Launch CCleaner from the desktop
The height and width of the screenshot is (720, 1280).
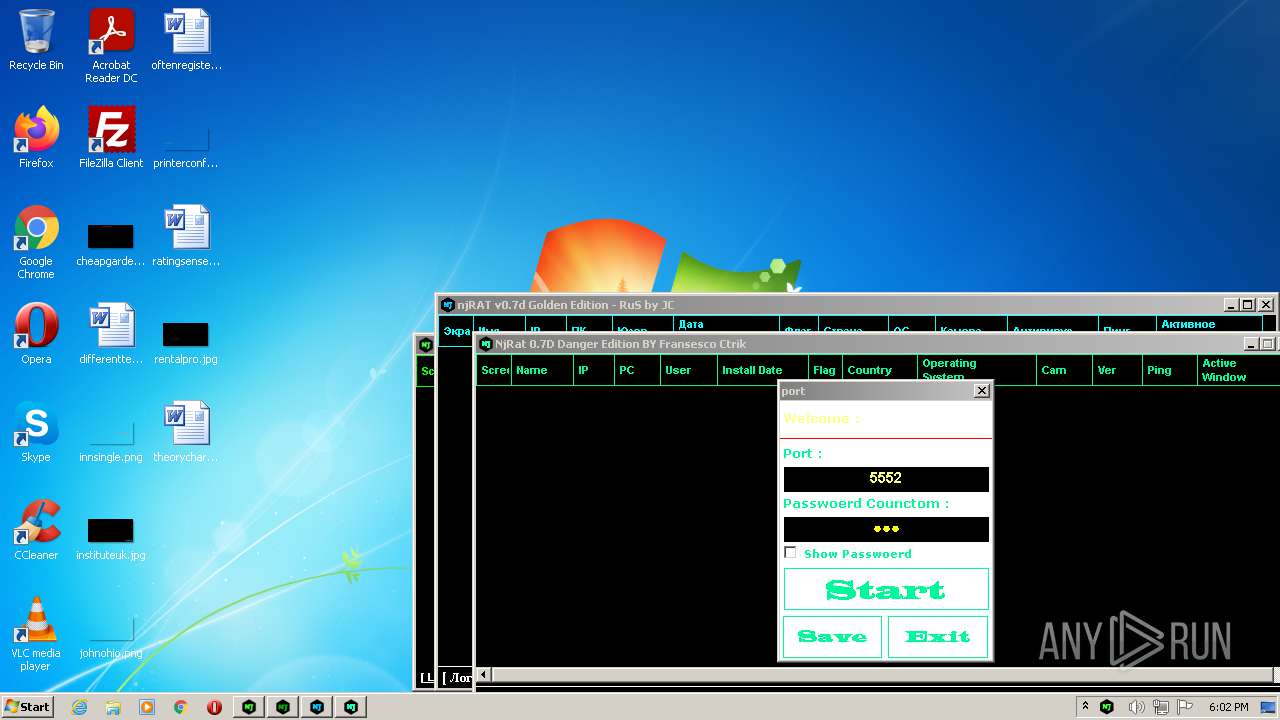[36, 530]
